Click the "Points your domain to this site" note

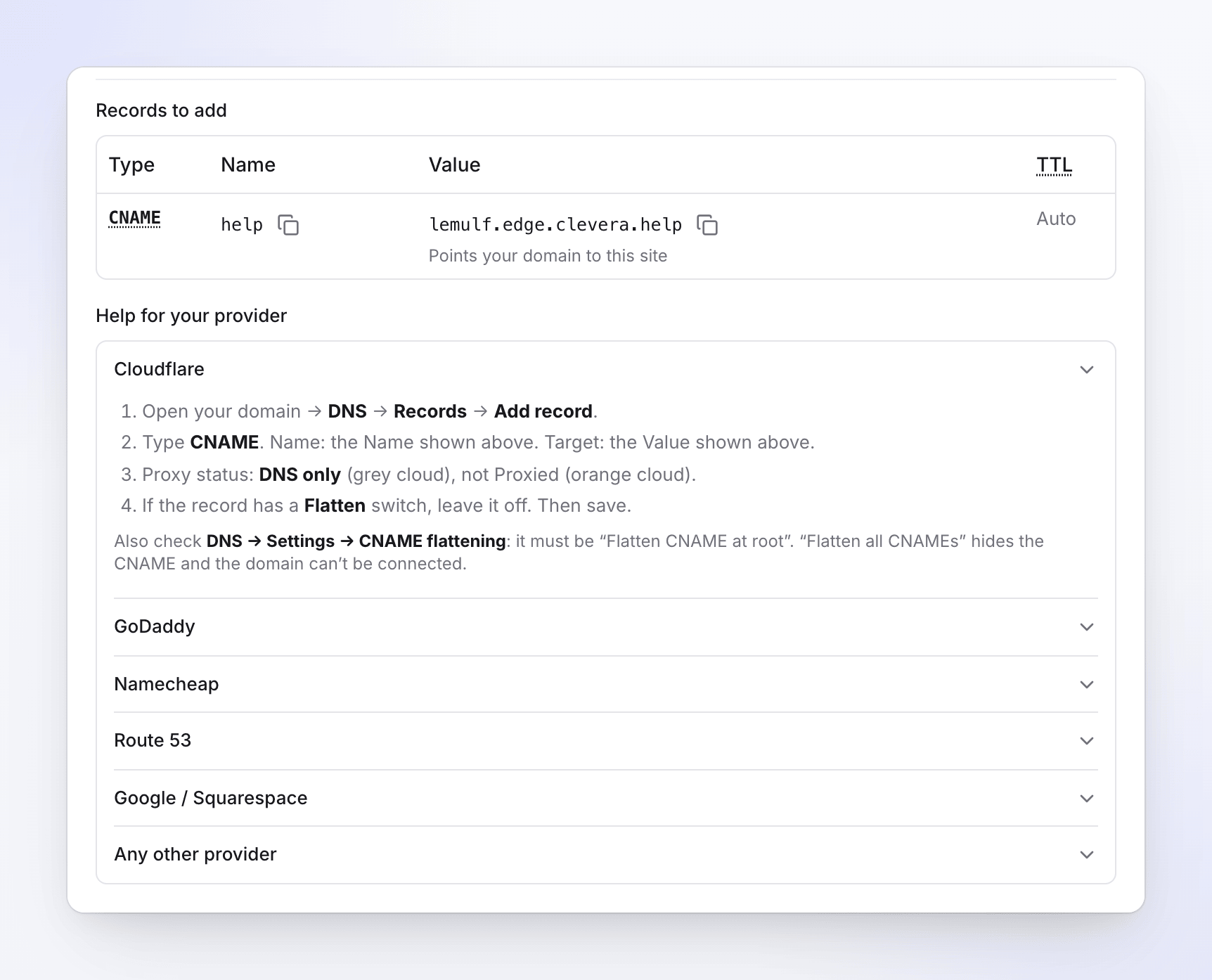click(x=548, y=256)
